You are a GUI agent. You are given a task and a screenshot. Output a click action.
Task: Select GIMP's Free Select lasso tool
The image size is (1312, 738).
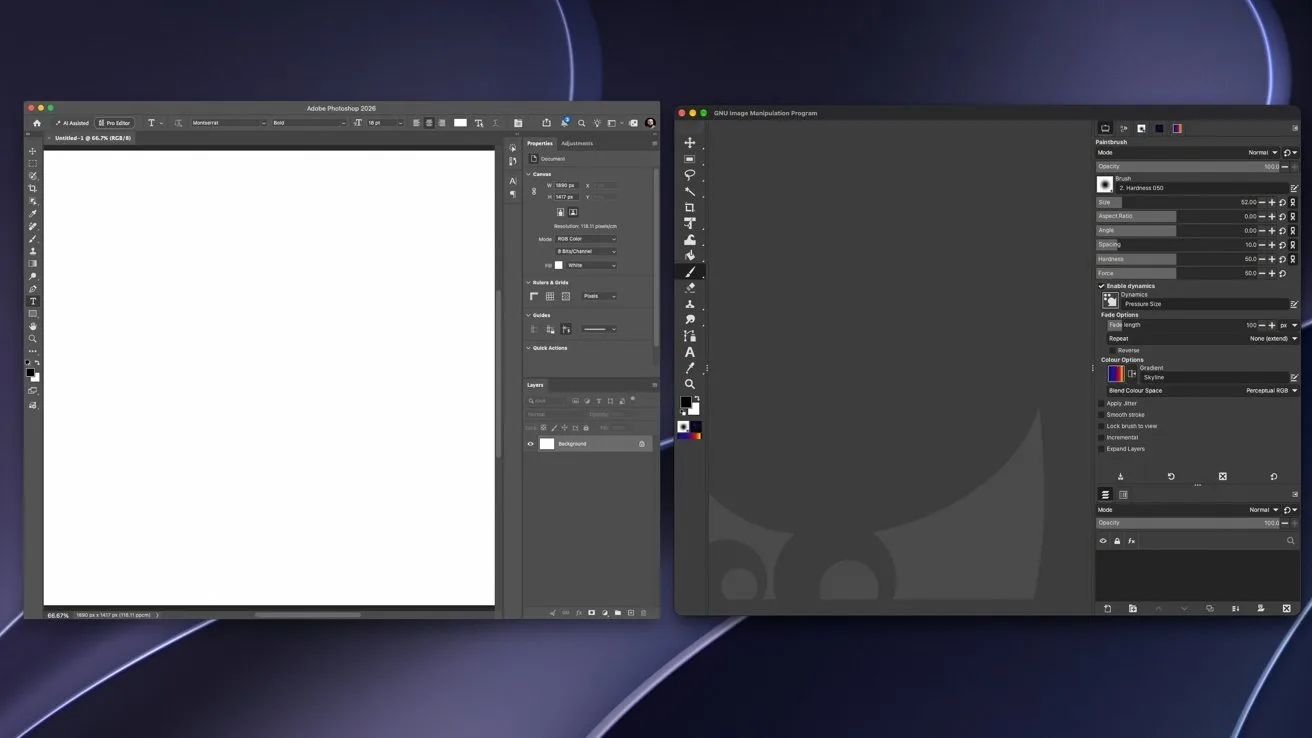690,175
